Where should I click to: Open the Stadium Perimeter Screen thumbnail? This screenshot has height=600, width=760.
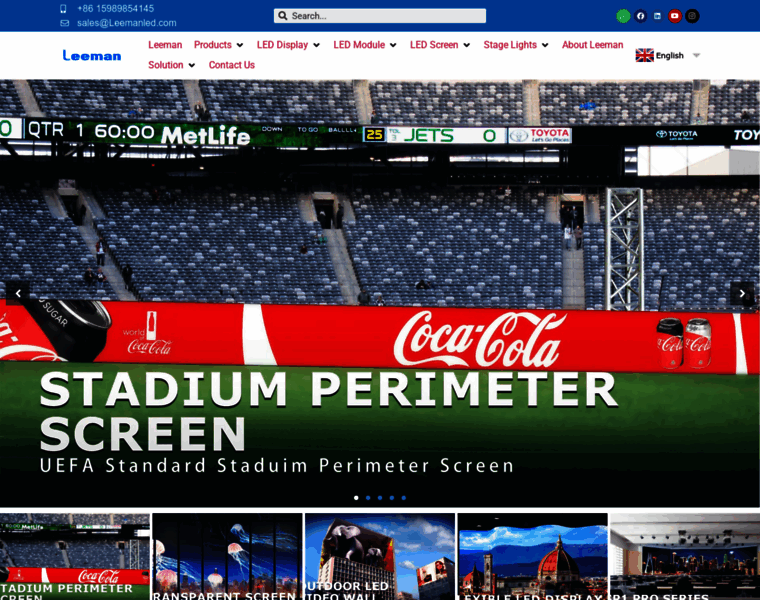(x=75, y=556)
